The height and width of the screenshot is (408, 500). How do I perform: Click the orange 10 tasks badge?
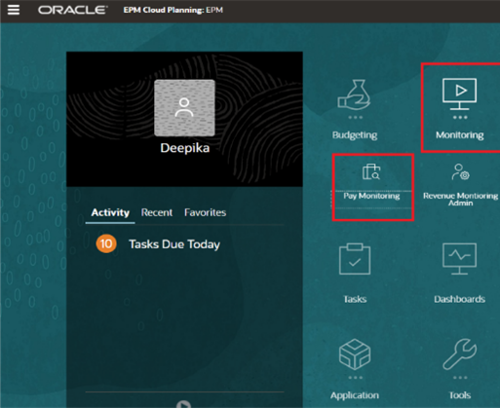coord(106,244)
